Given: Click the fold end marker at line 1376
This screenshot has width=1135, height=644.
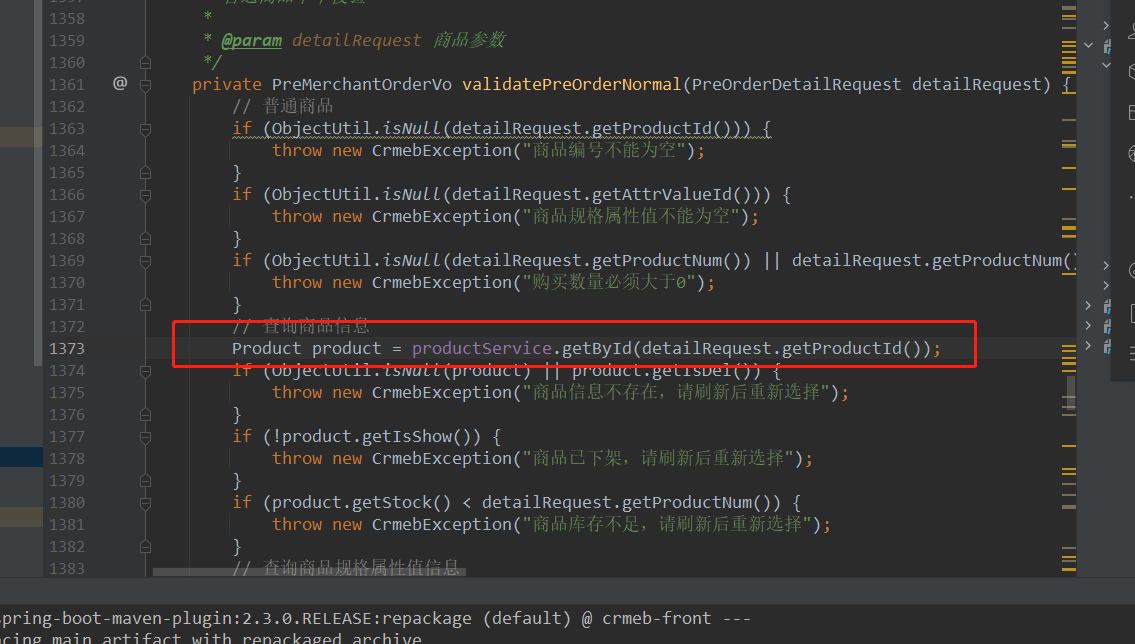Looking at the screenshot, I should 145,415.
